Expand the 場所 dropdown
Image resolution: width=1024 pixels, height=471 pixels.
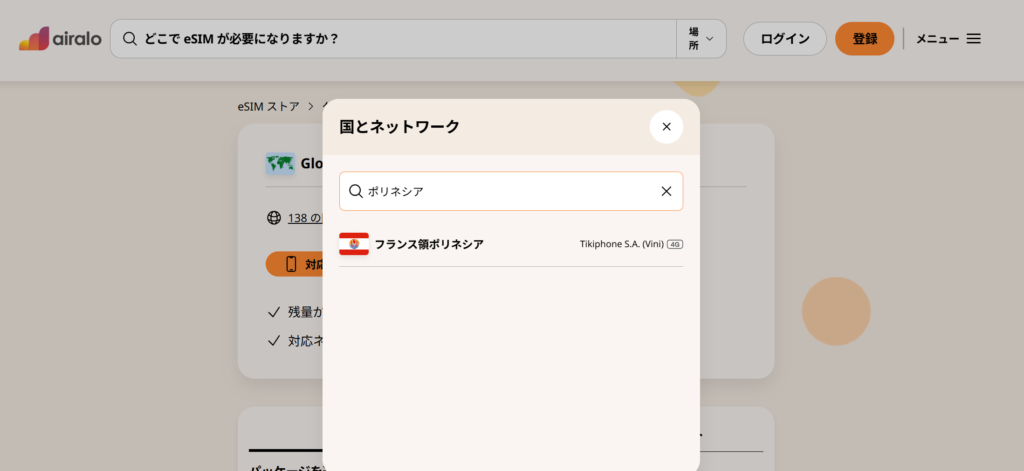[x=701, y=39]
